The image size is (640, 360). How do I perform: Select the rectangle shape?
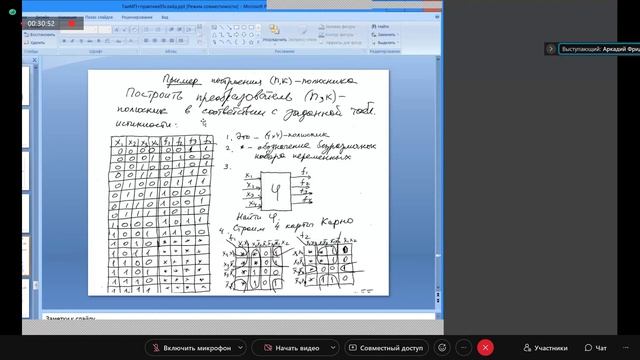coord(236,27)
